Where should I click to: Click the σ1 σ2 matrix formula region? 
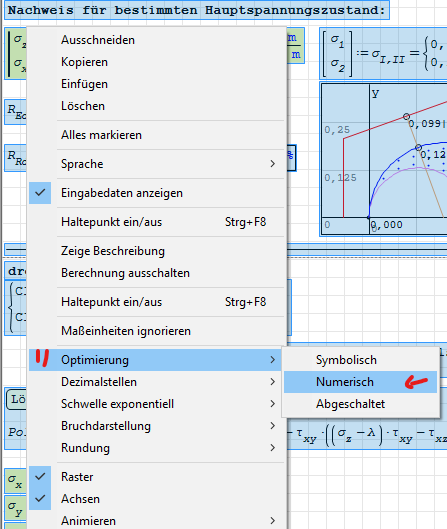click(x=383, y=54)
